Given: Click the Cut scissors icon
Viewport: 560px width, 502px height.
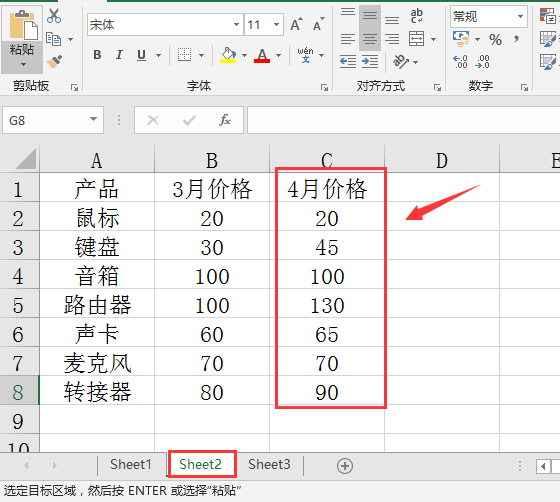Looking at the screenshot, I should pos(54,16).
